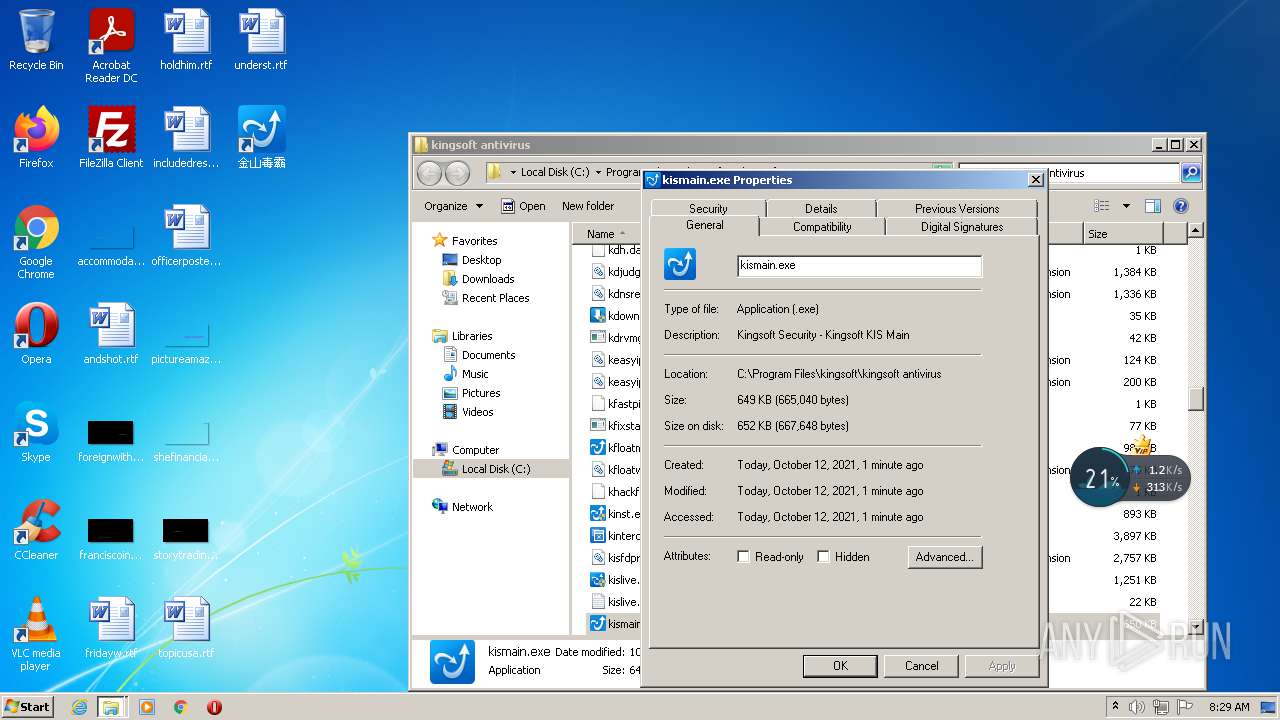The width and height of the screenshot is (1280, 720).
Task: Click Windows Media Player taskbar icon
Action: point(147,707)
